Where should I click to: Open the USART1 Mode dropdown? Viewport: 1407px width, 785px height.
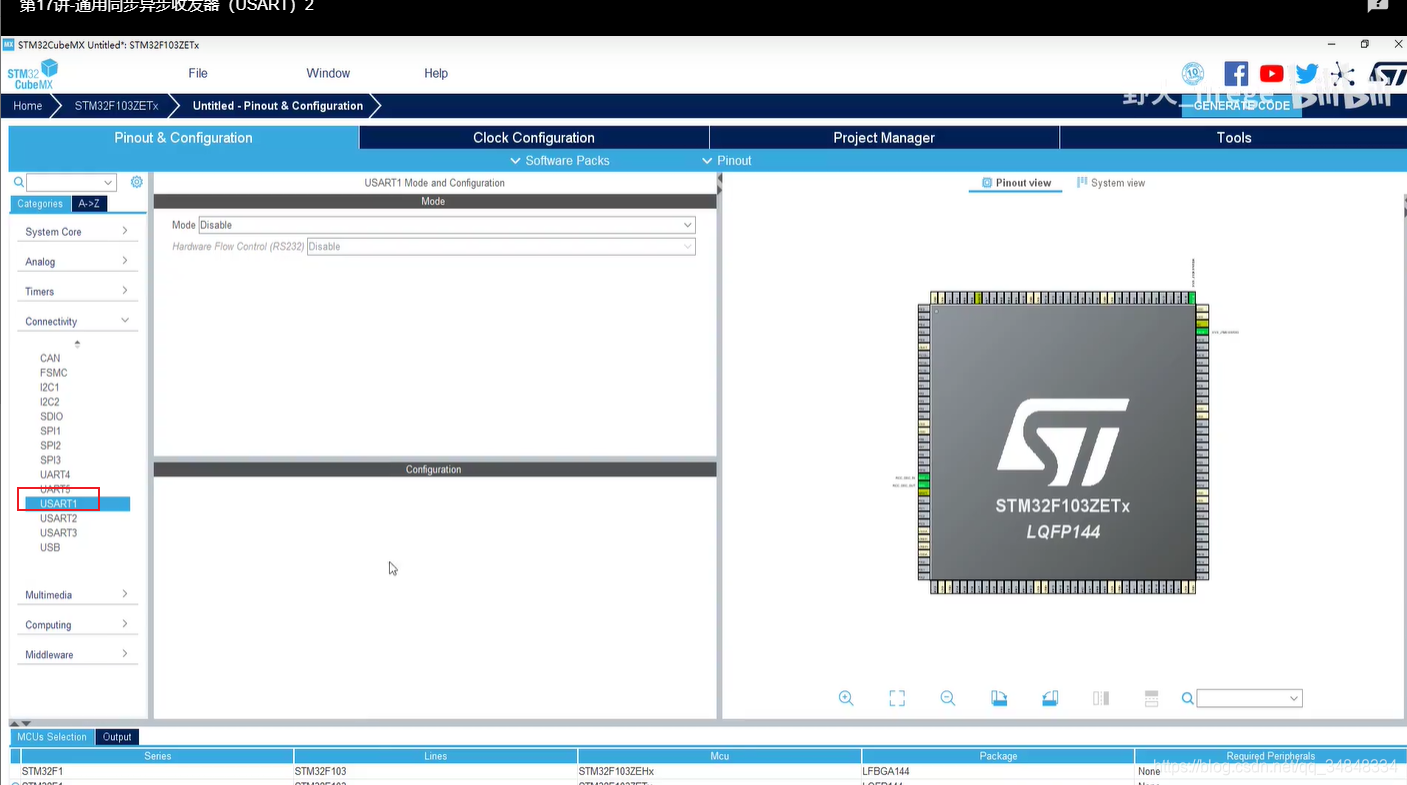pyautogui.click(x=447, y=225)
